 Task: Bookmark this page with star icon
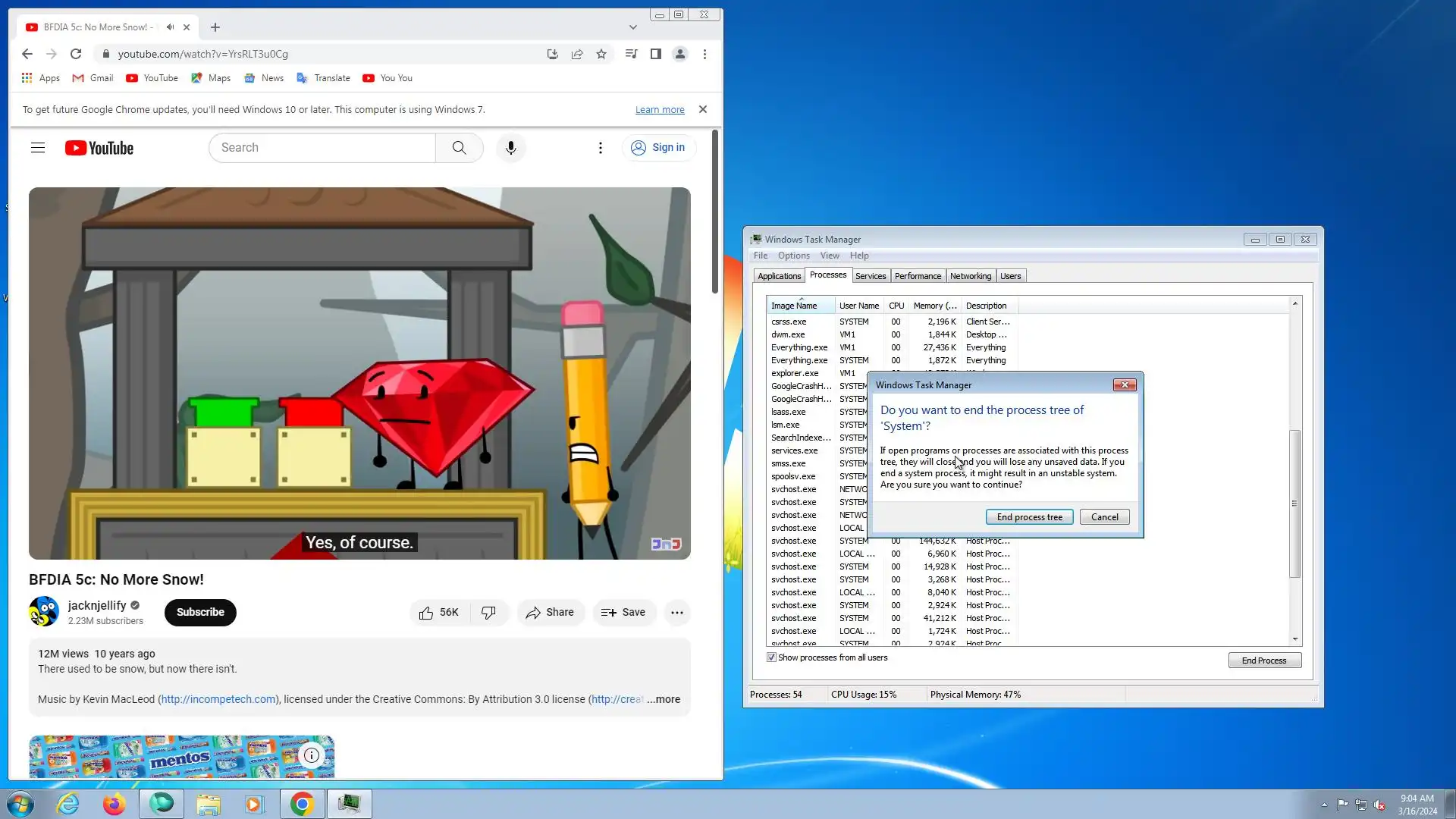601,54
